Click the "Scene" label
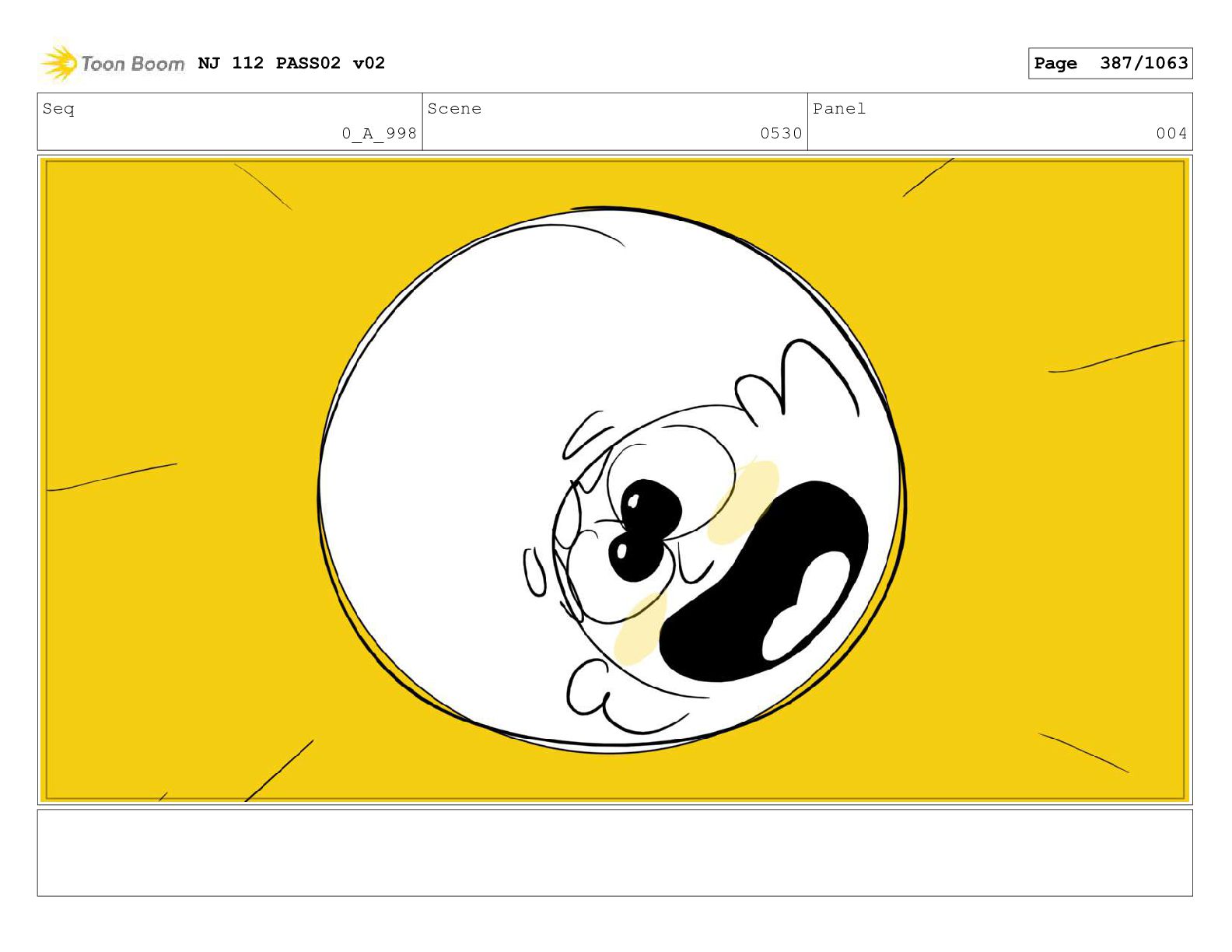This screenshot has width=1232, height=952. click(x=454, y=109)
